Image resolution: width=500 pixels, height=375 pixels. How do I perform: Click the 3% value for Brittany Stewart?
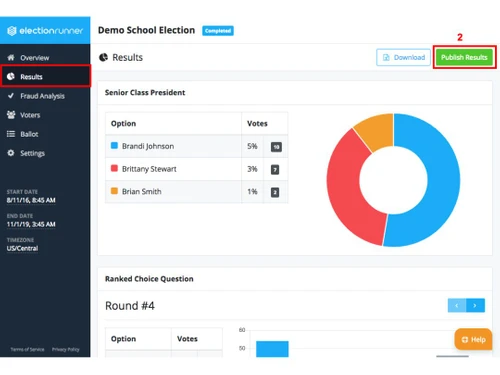[252, 169]
